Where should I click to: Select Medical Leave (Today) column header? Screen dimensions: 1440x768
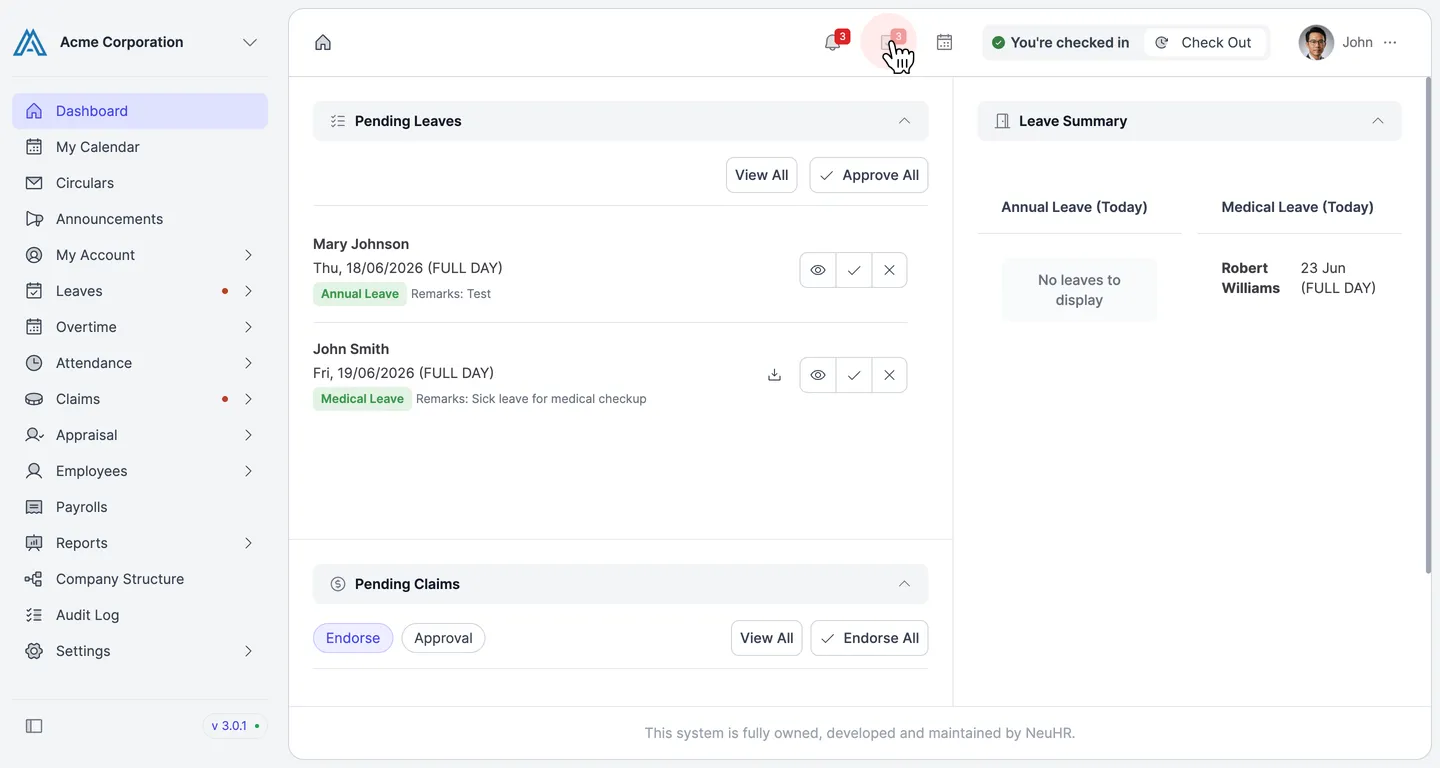pos(1297,207)
